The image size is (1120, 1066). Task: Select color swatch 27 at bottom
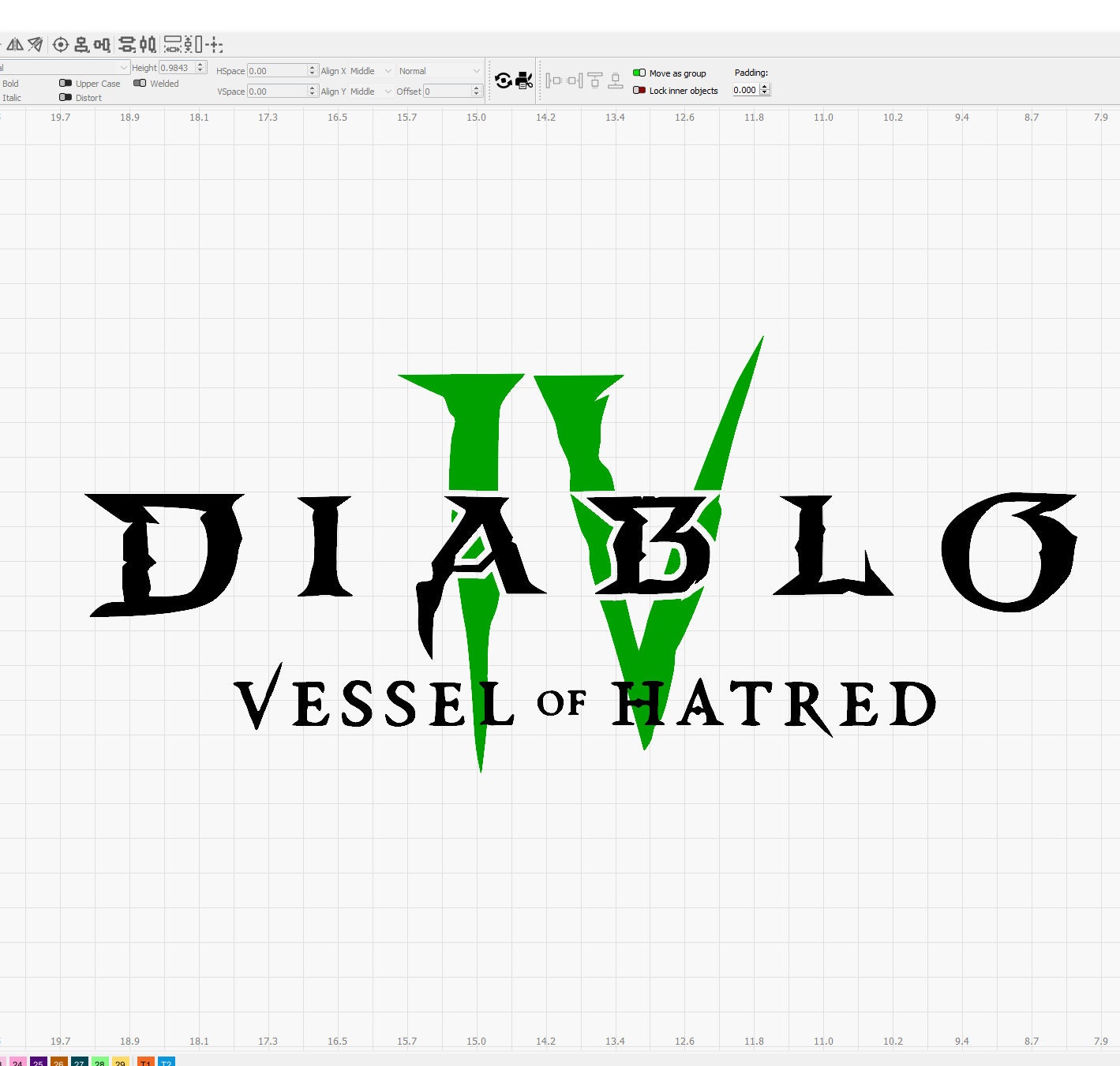tap(79, 1063)
